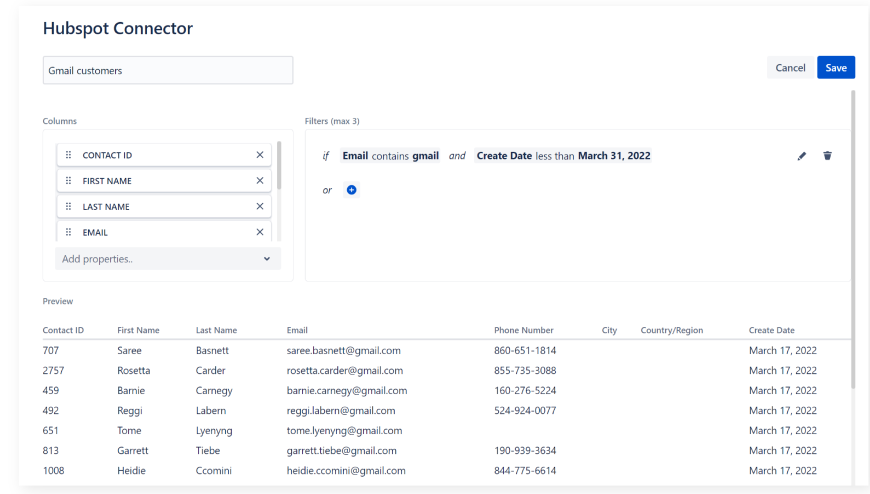
Task: Select 'Create Date less than March 31, 2022' condition
Action: [x=563, y=156]
